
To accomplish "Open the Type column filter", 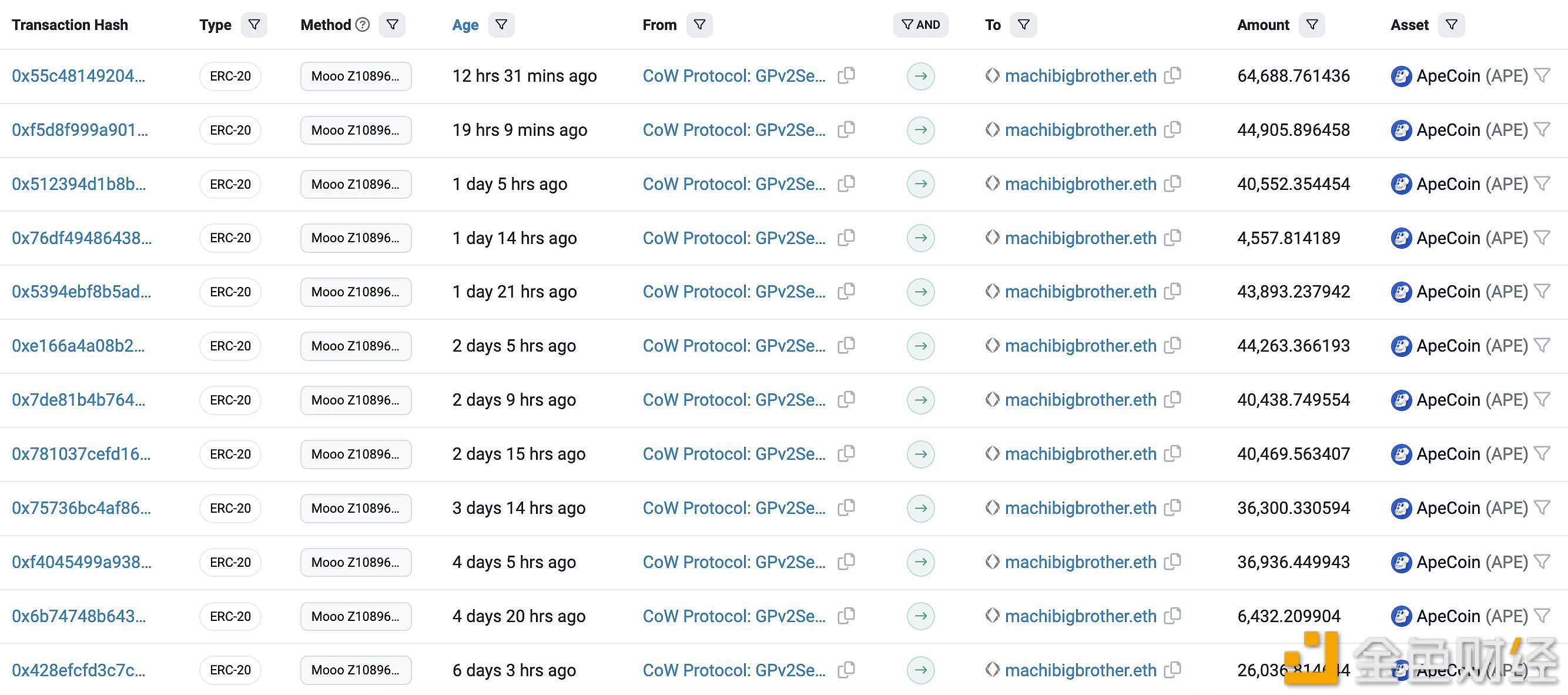I will click(x=254, y=25).
